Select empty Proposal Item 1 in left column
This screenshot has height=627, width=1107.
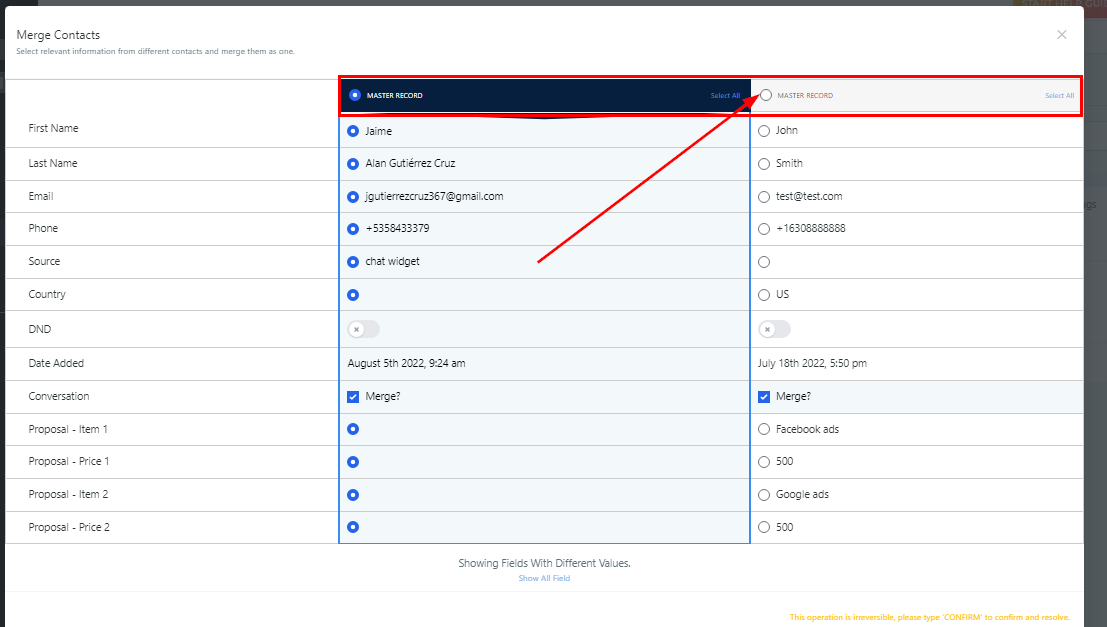[353, 429]
